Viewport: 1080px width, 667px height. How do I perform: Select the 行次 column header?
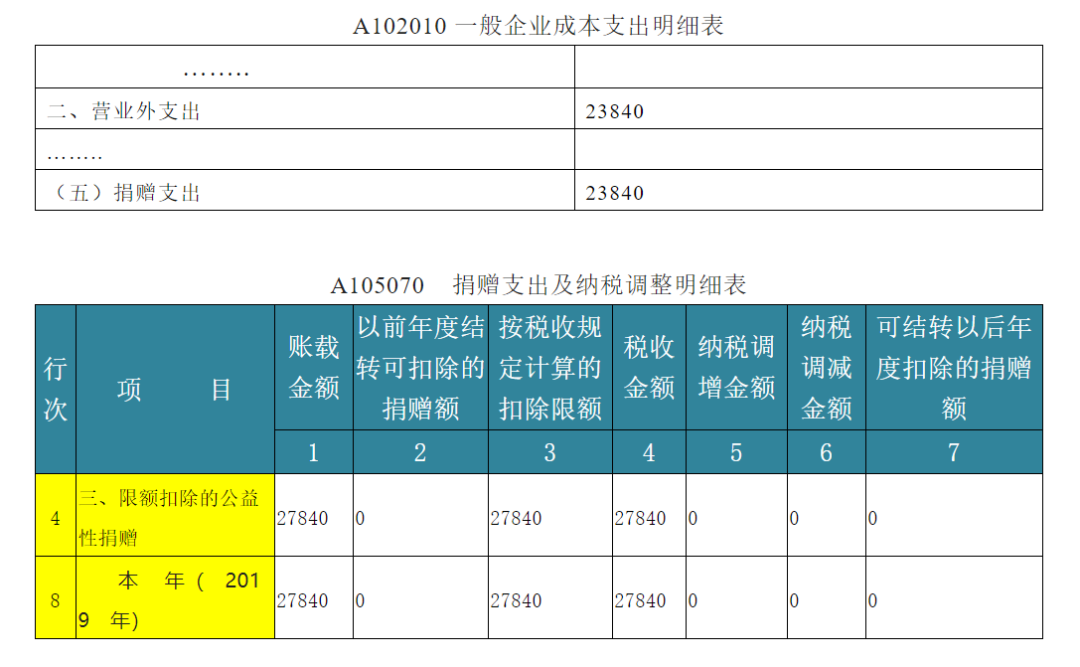(55, 389)
